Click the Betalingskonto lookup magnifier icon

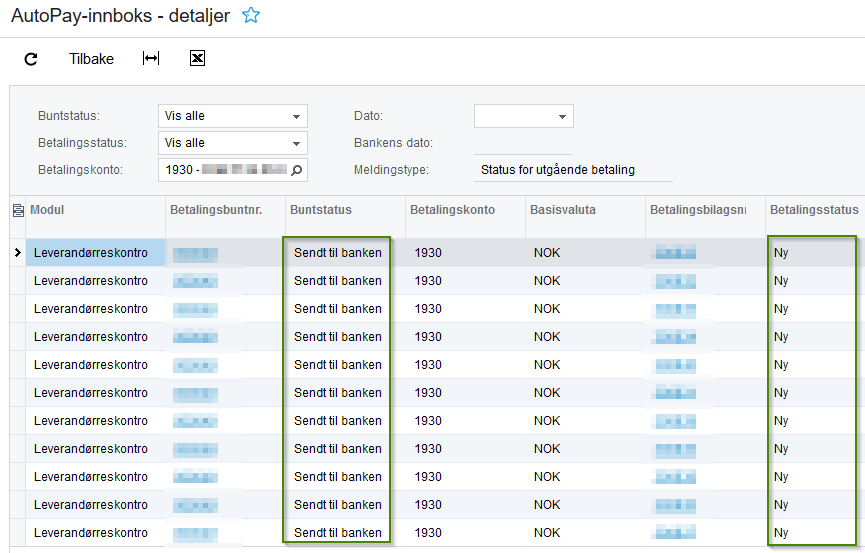click(297, 170)
